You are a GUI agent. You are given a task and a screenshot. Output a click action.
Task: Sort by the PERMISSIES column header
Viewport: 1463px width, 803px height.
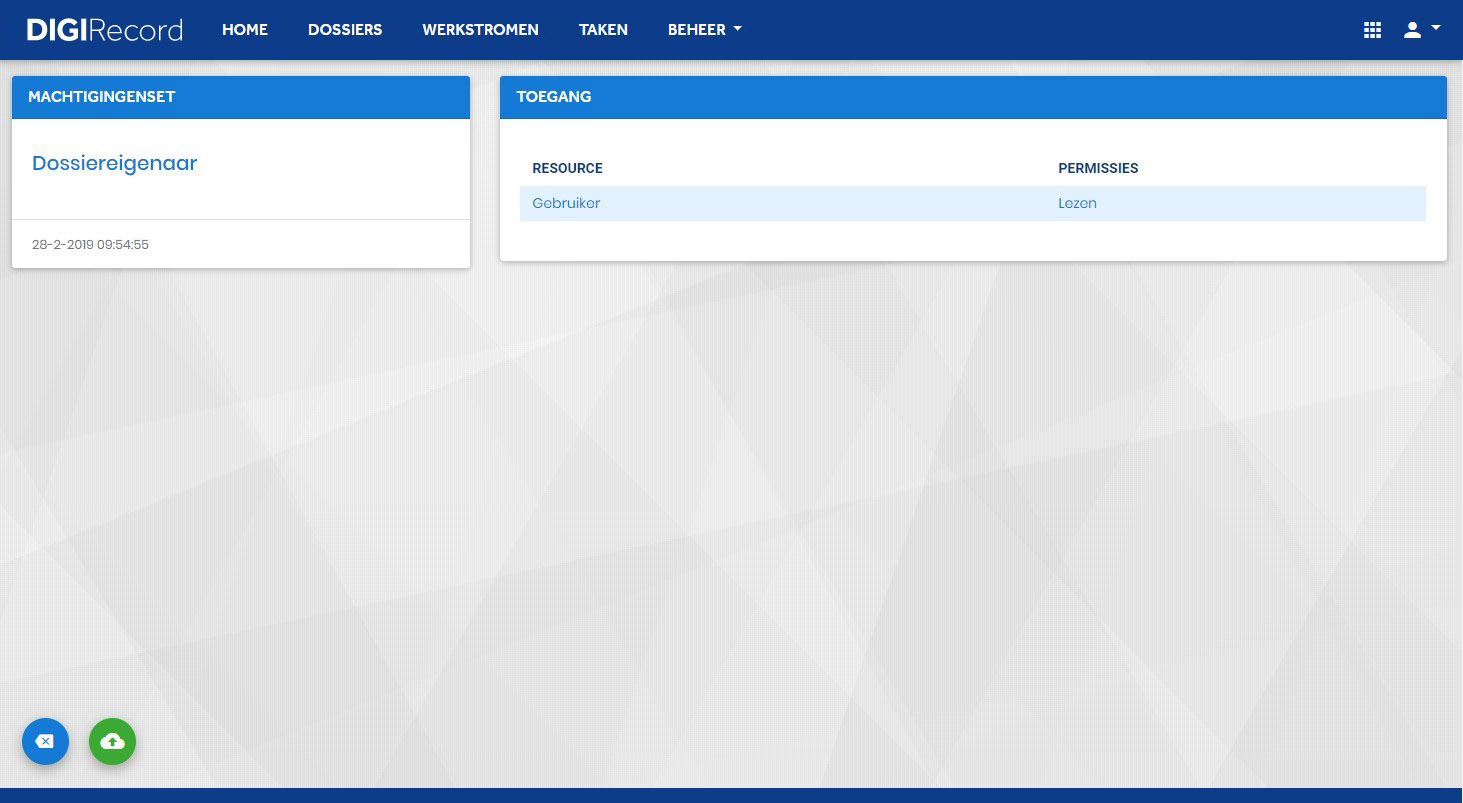click(x=1098, y=168)
